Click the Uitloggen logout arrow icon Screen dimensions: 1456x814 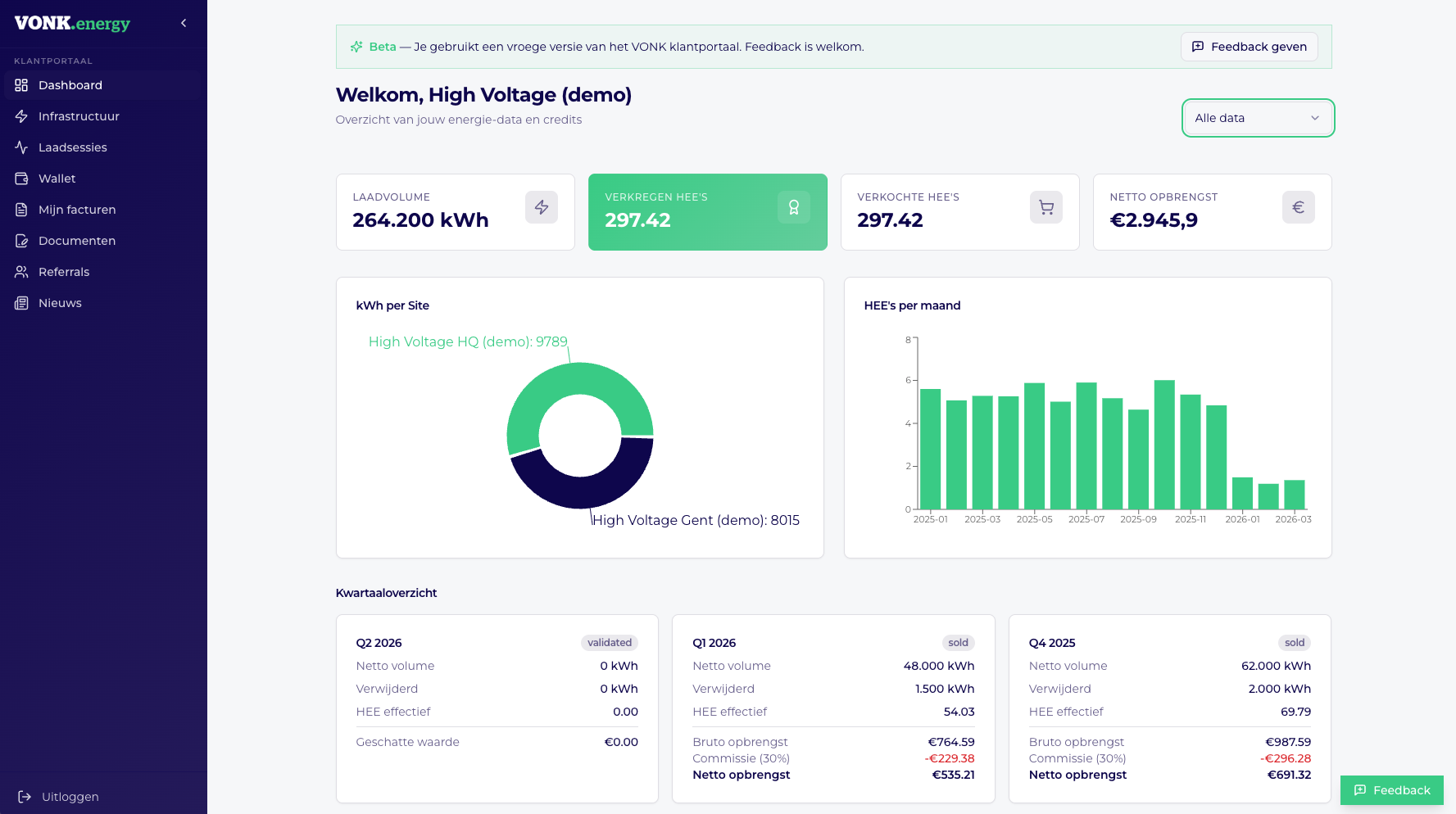pyautogui.click(x=25, y=797)
